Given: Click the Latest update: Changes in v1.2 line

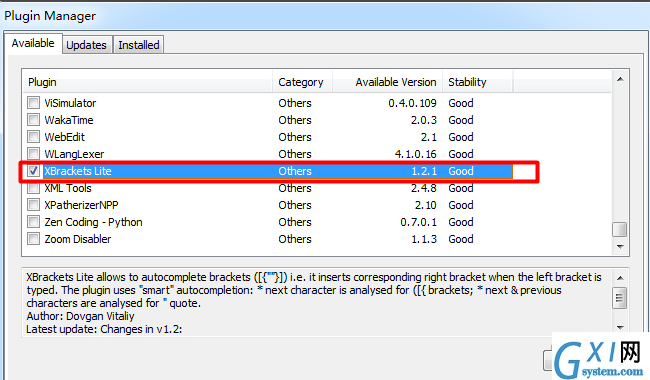Looking at the screenshot, I should (104, 329).
